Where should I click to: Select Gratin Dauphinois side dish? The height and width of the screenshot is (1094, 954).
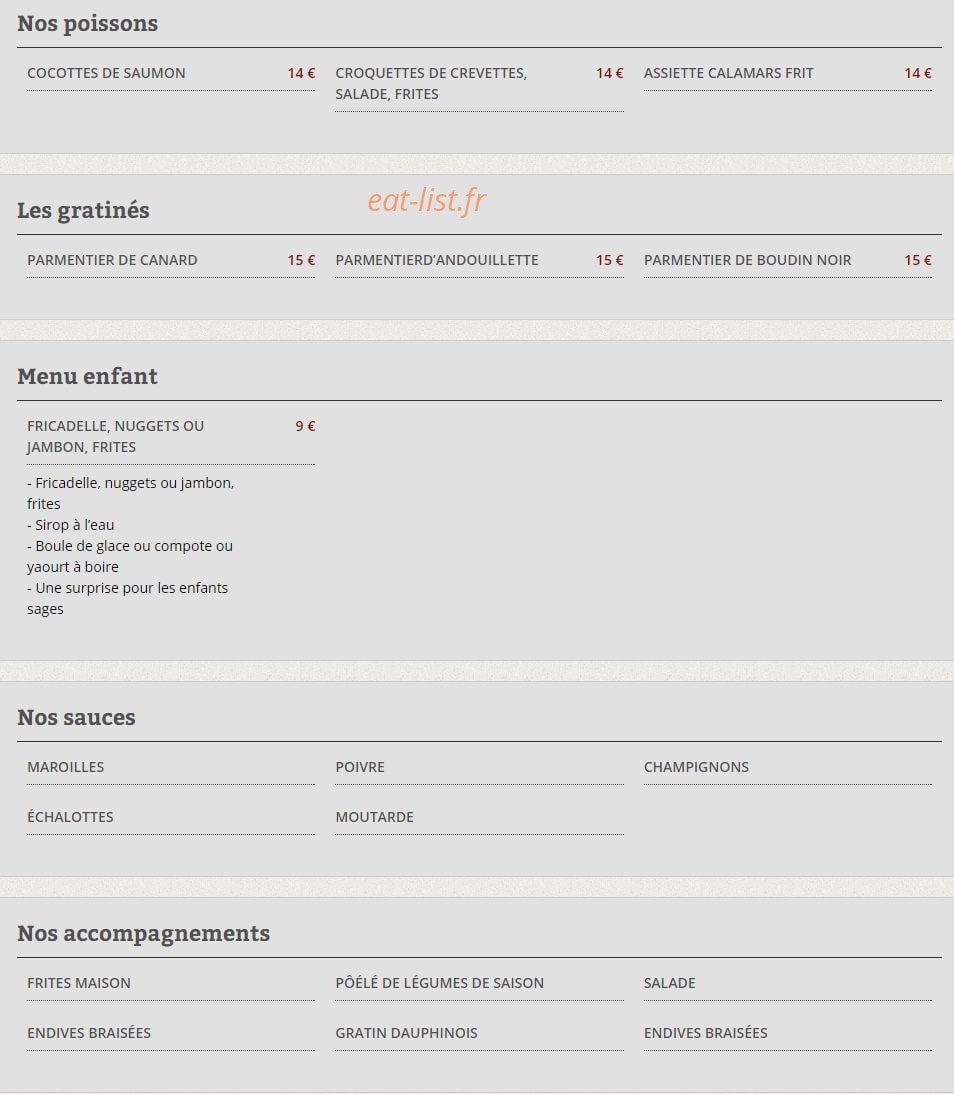pyautogui.click(x=406, y=1033)
